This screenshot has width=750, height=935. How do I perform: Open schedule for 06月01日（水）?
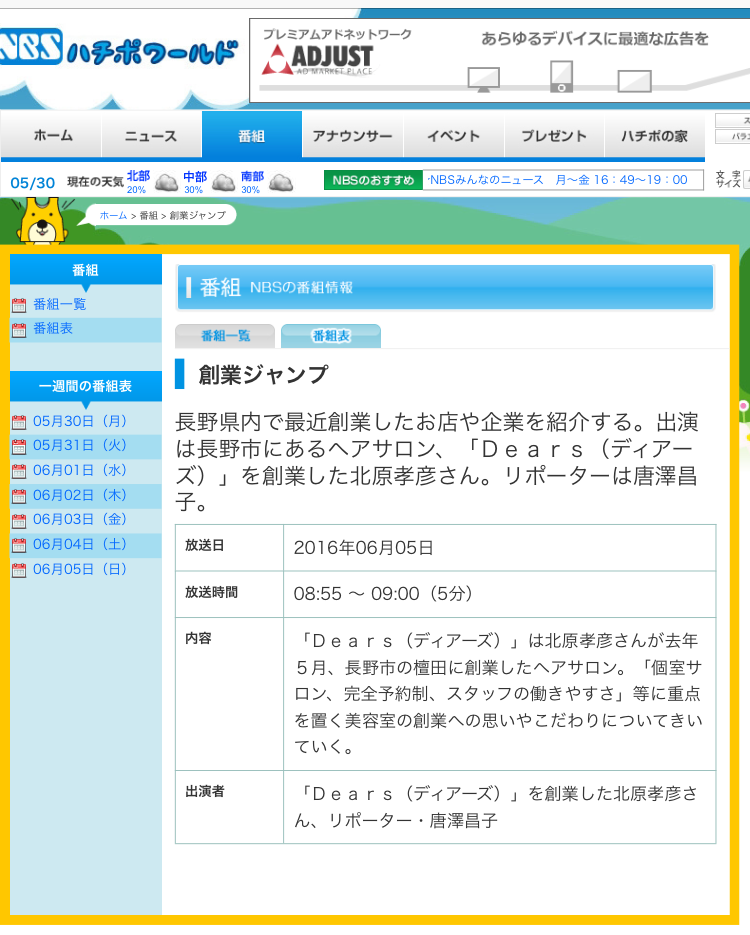(x=80, y=470)
